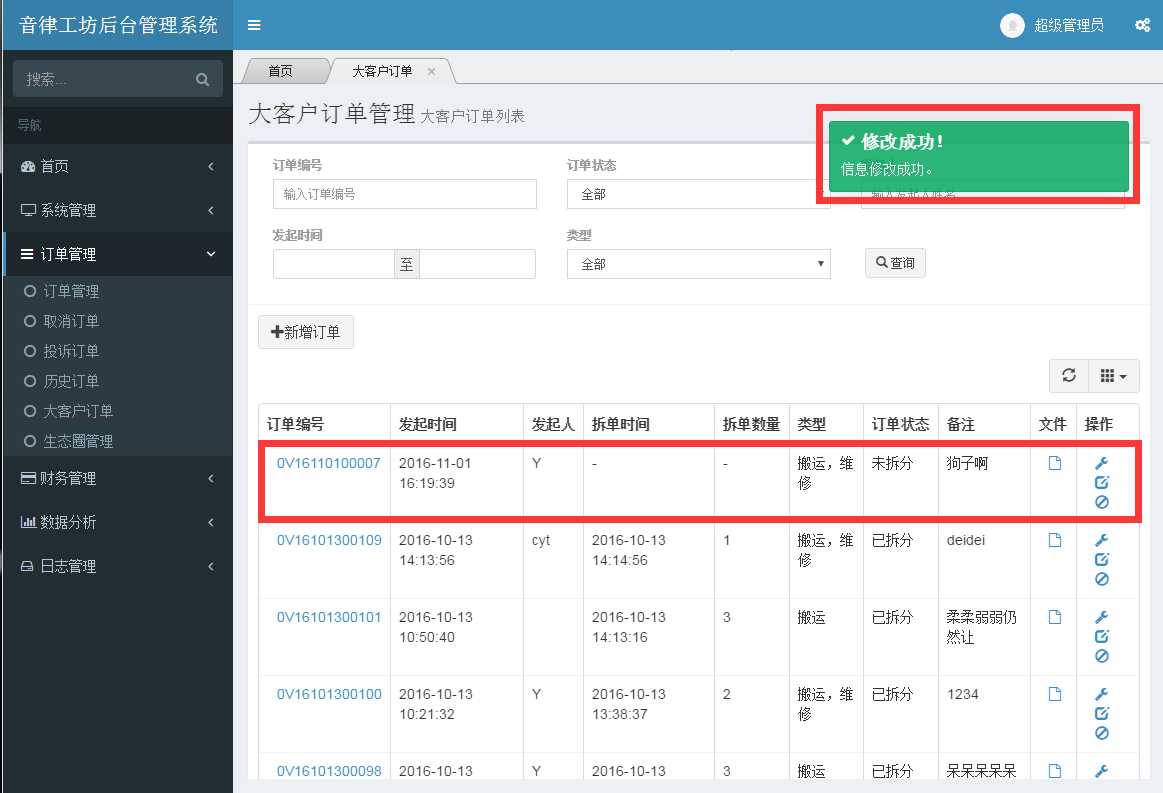The height and width of the screenshot is (793, 1163).
Task: Open order link 0V16101300098
Action: click(329, 771)
